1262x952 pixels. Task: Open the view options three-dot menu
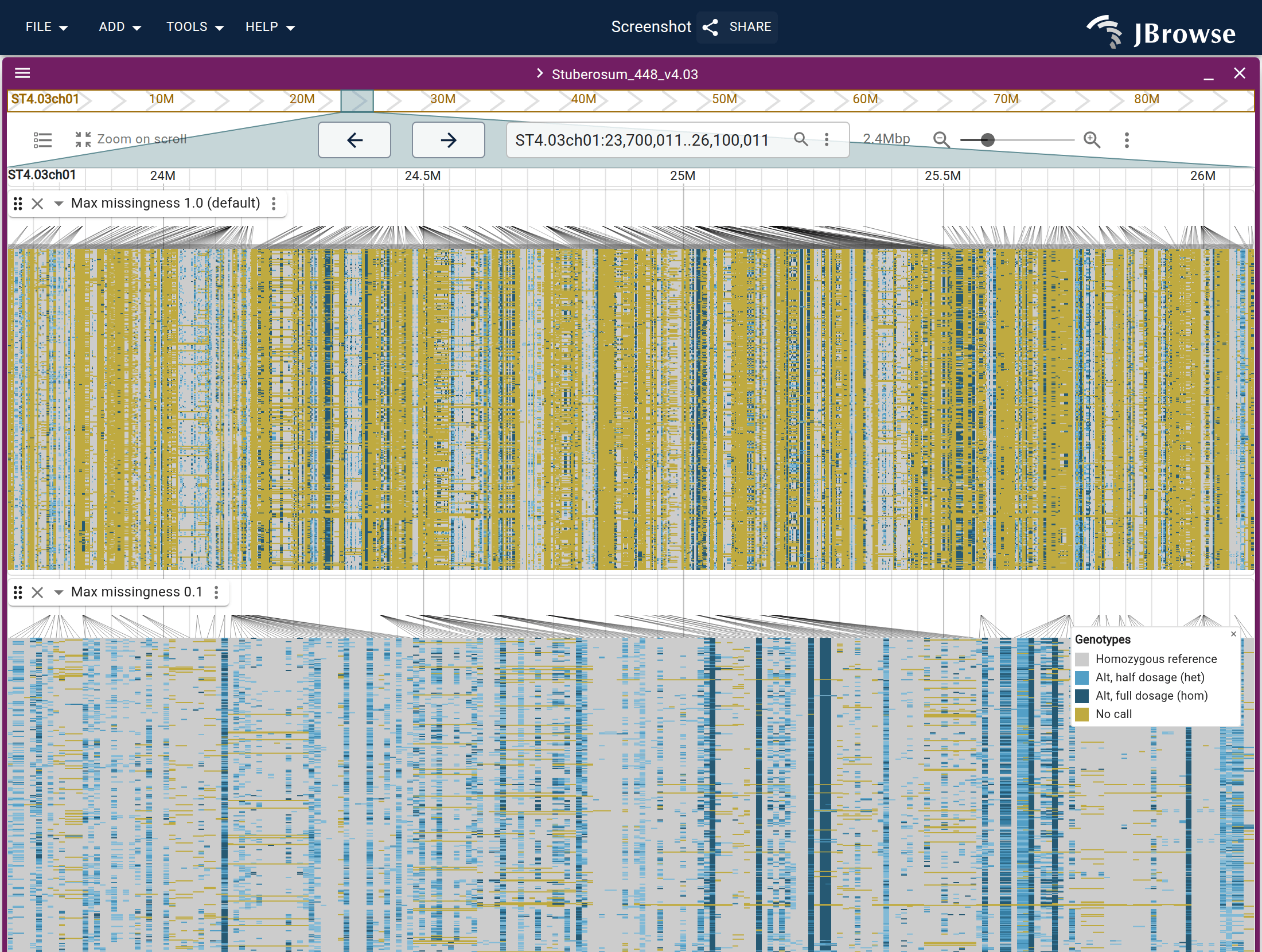[1127, 140]
